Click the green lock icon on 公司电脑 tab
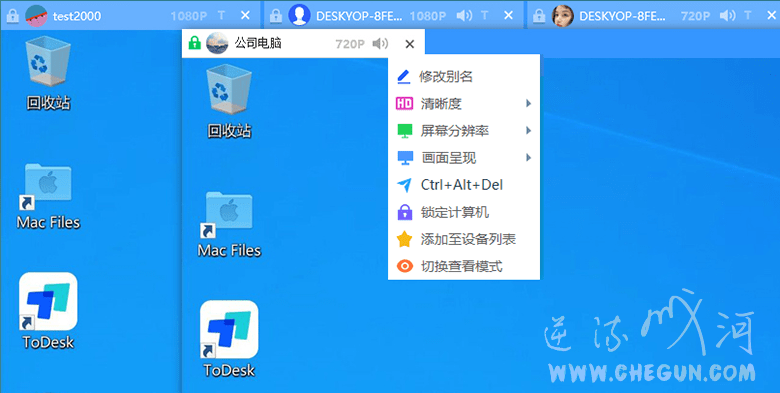This screenshot has width=780, height=393. (195, 44)
